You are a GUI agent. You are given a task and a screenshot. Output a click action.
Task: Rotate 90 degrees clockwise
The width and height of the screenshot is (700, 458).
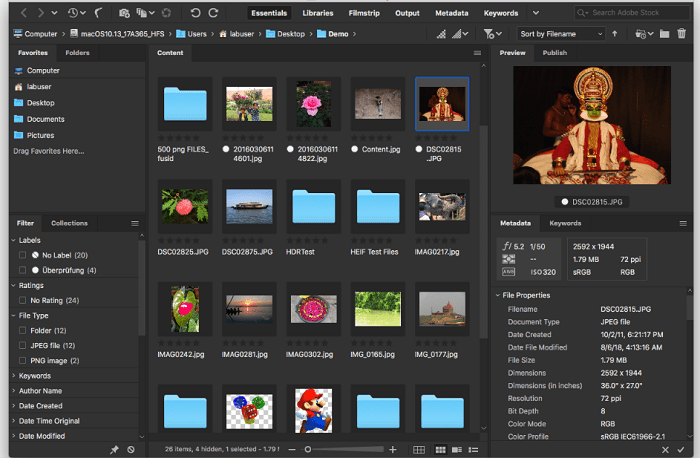213,13
